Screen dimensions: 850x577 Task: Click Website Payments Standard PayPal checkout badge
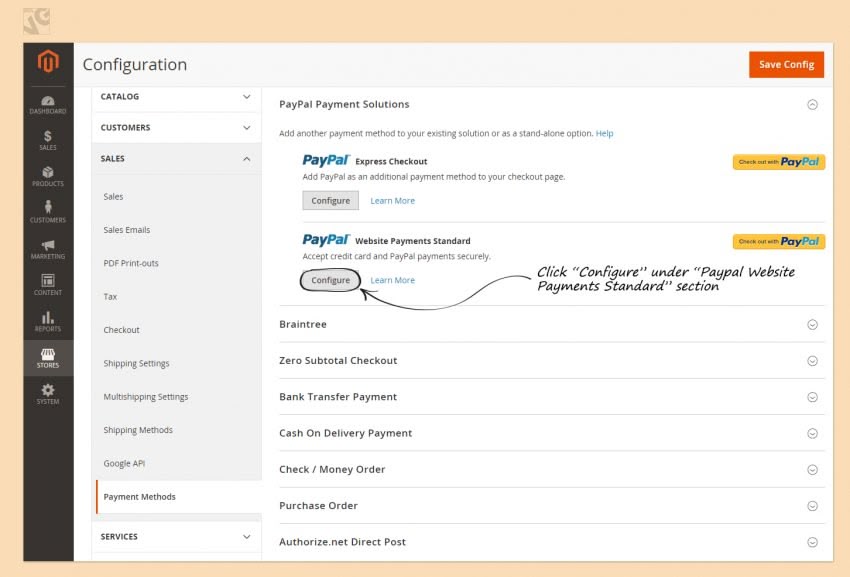tap(779, 241)
